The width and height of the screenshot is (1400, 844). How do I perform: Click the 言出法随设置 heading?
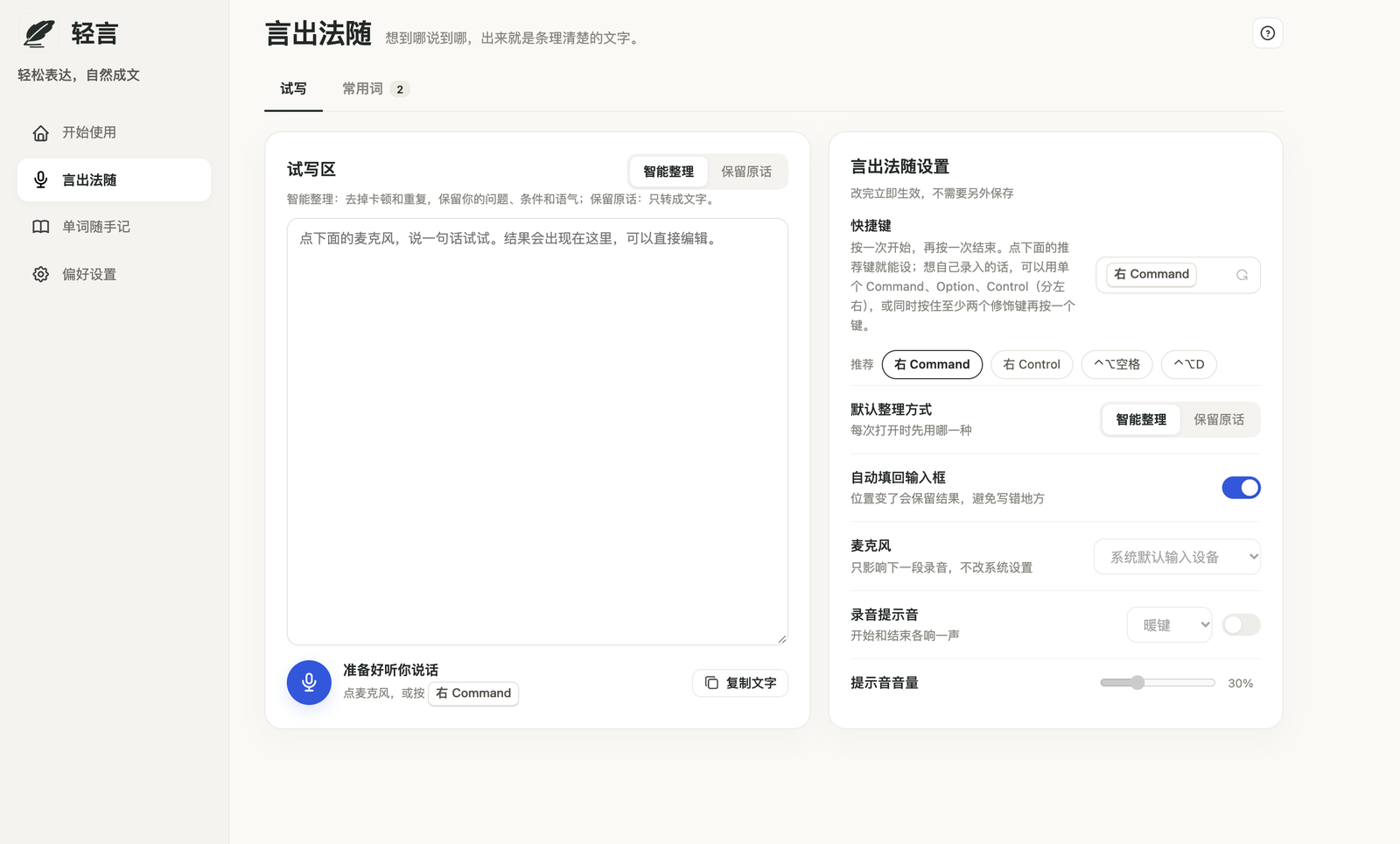click(899, 166)
